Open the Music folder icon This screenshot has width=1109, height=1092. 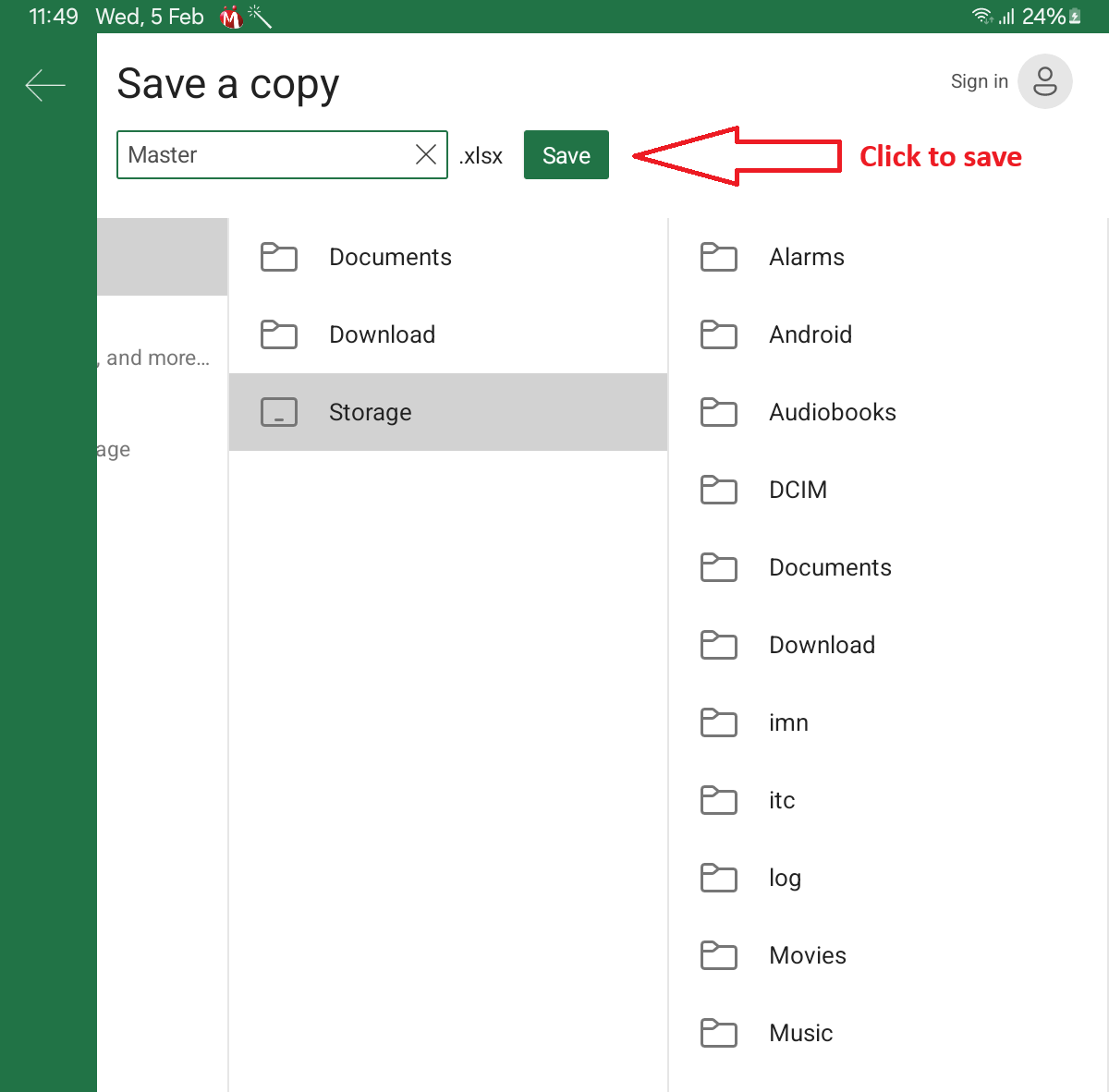click(x=719, y=1033)
